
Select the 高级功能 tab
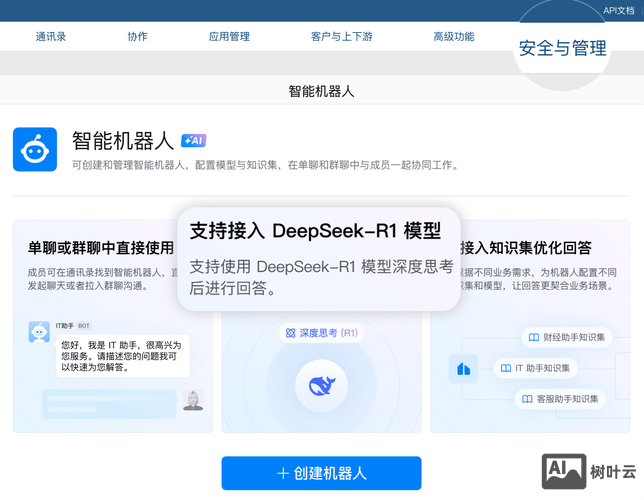click(454, 37)
